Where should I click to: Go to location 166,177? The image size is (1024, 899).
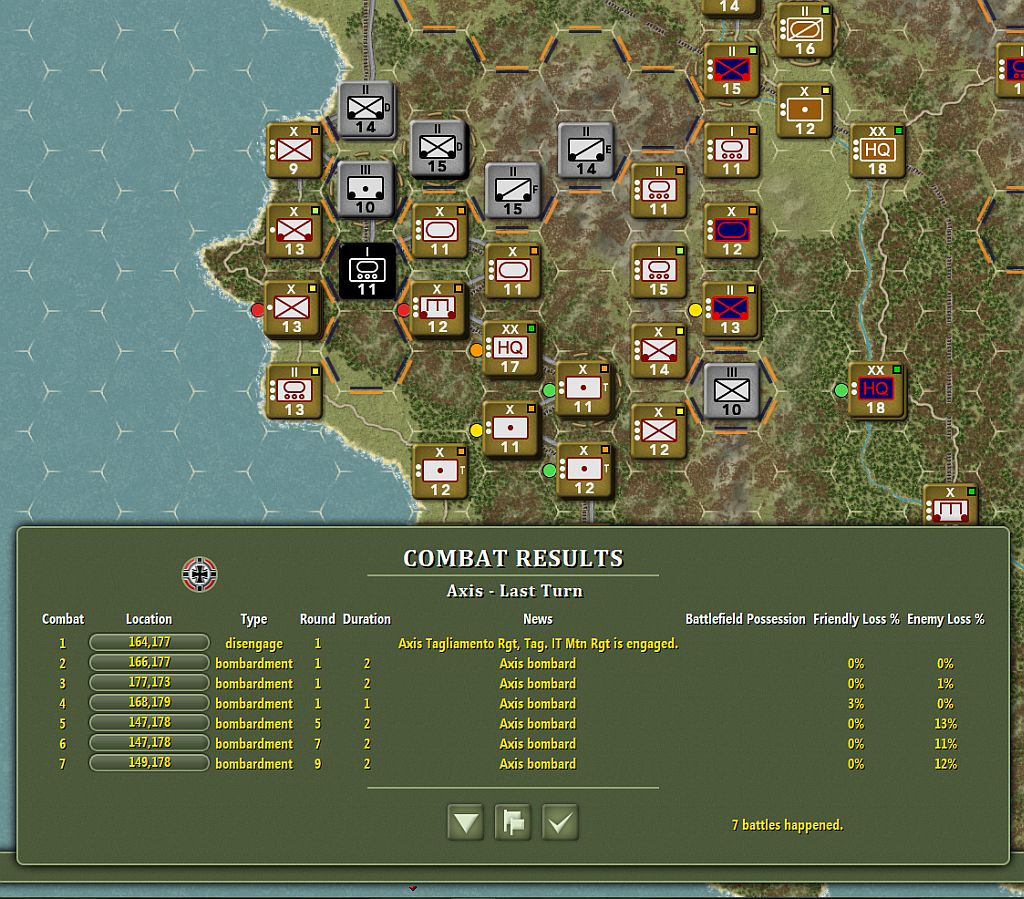(x=149, y=663)
